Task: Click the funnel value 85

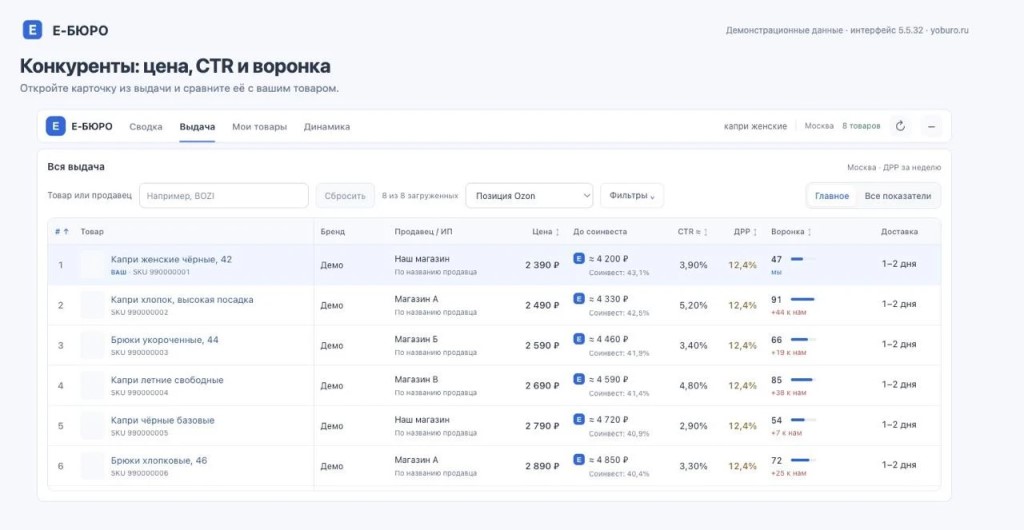Action: coord(776,380)
